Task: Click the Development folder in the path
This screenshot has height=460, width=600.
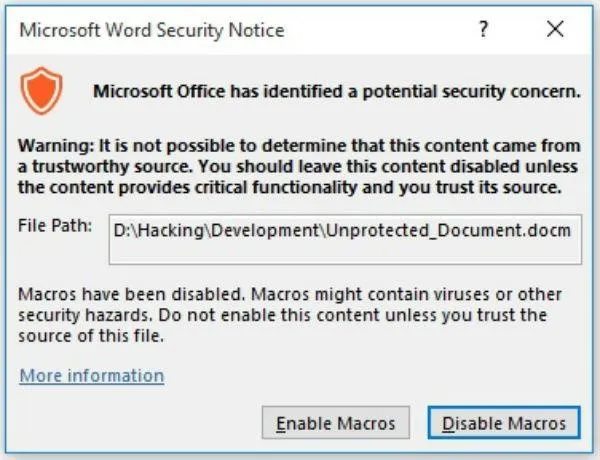Action: 265,230
